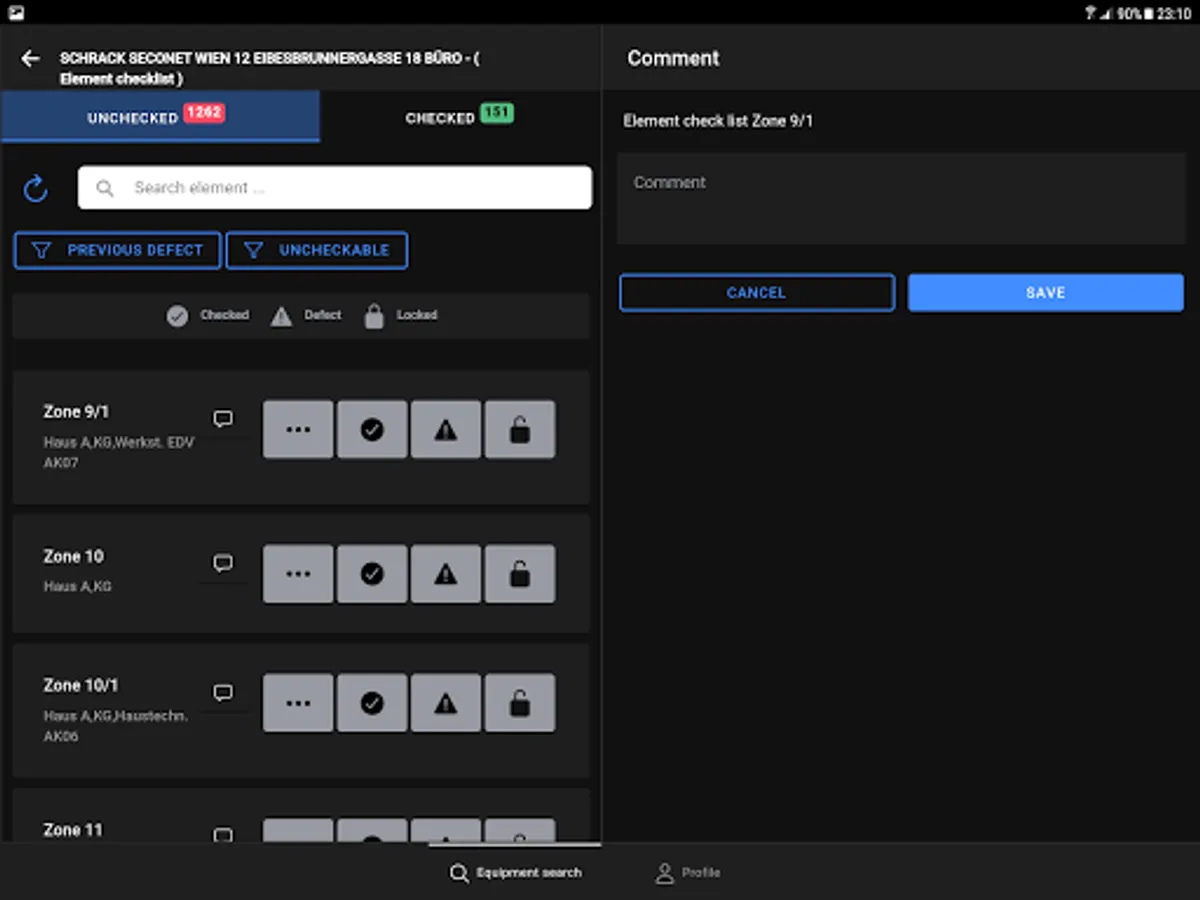Open more options for Zone 9/1
Image resolution: width=1200 pixels, height=900 pixels.
[298, 430]
